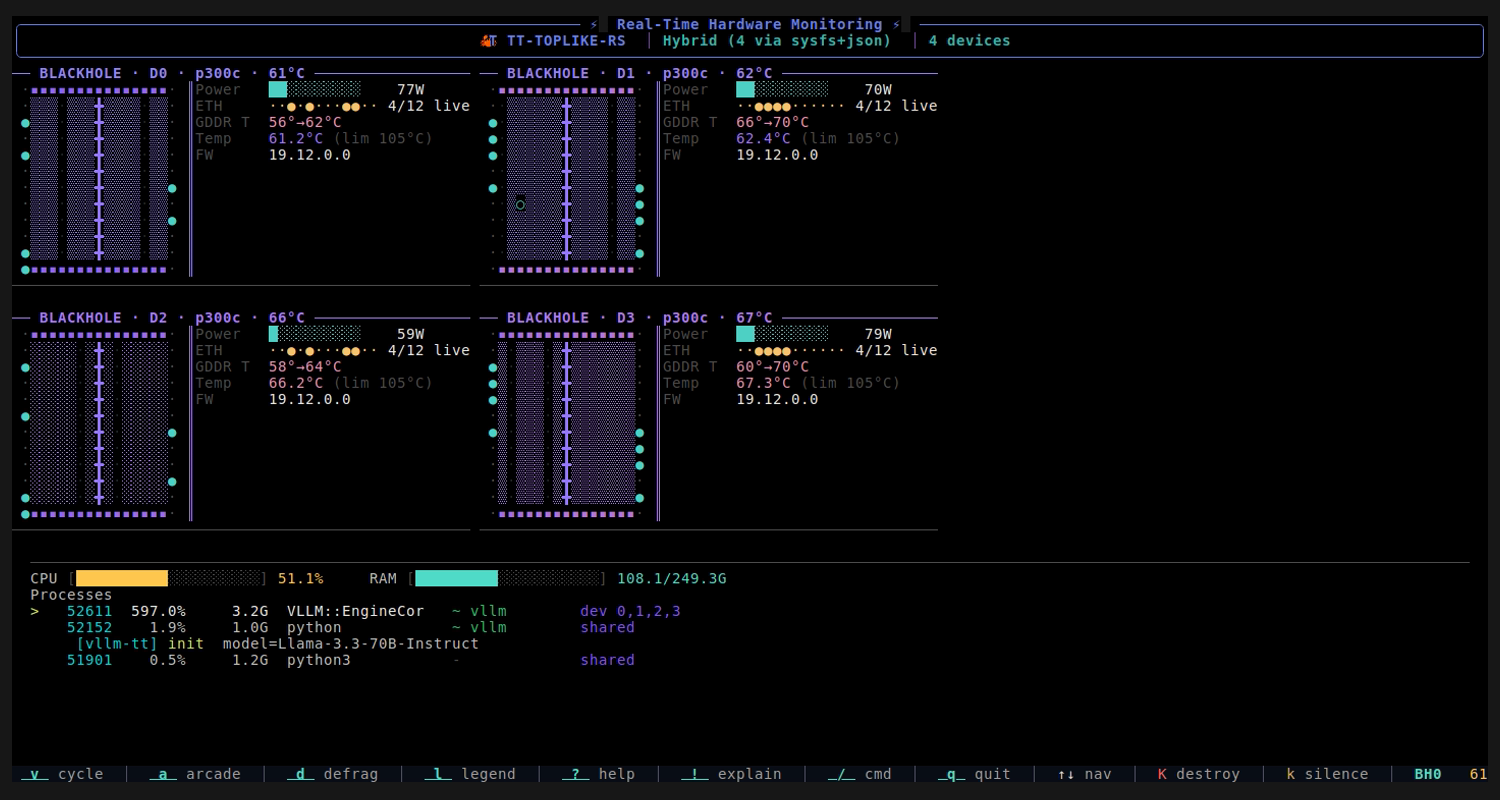Viewport: 1500px width, 800px height.
Task: Click the D1 chip grid visualization
Action: click(x=567, y=179)
